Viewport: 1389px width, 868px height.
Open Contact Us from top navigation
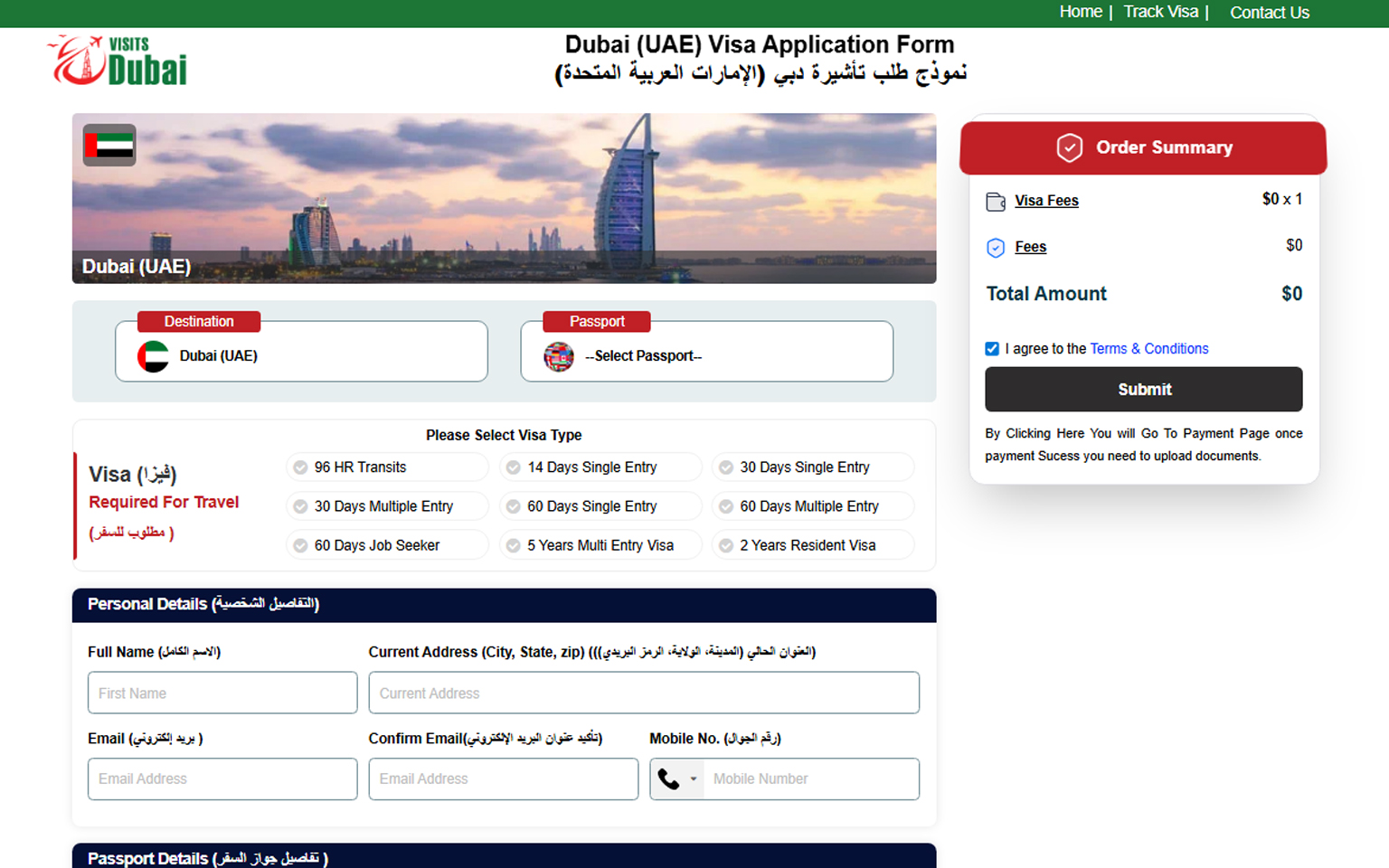[1269, 13]
